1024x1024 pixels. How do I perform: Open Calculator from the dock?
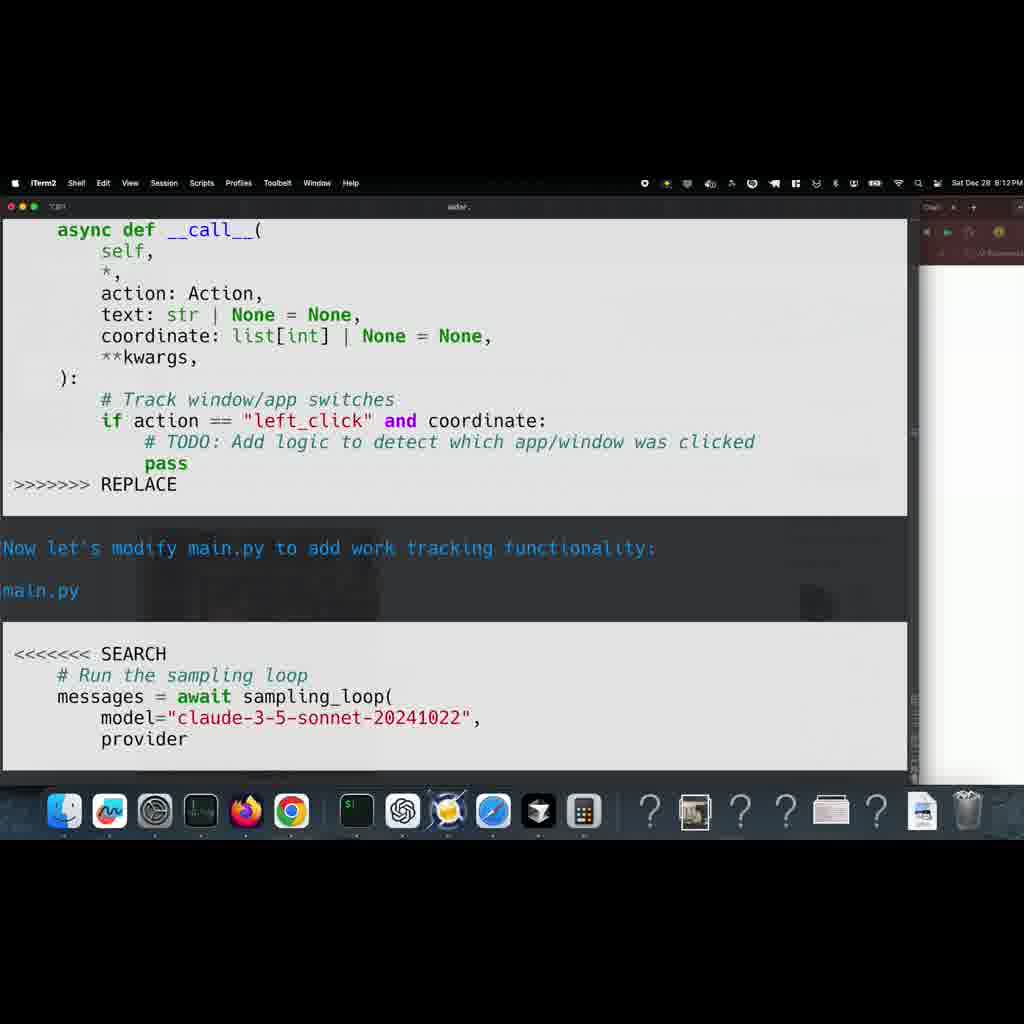[584, 811]
